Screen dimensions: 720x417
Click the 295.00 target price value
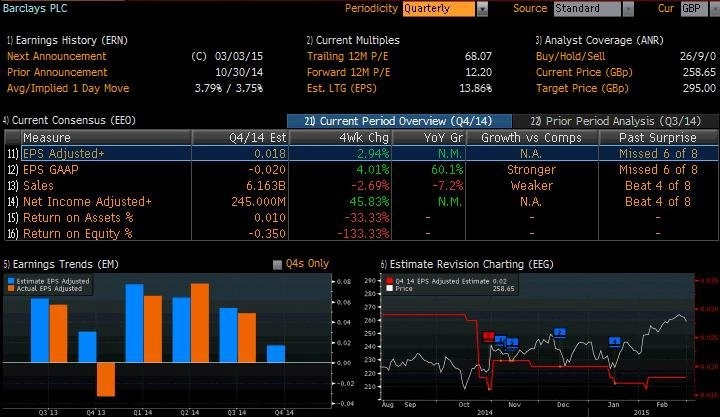click(699, 89)
